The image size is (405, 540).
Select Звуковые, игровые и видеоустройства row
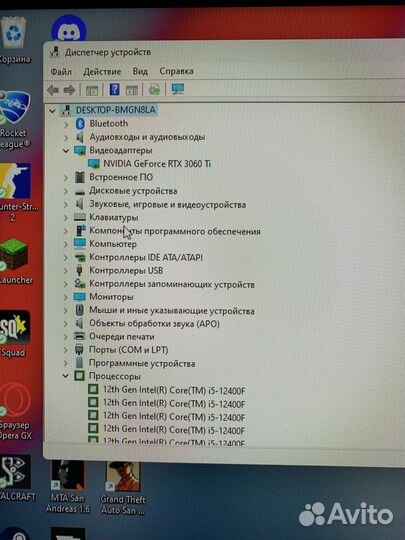[167, 205]
